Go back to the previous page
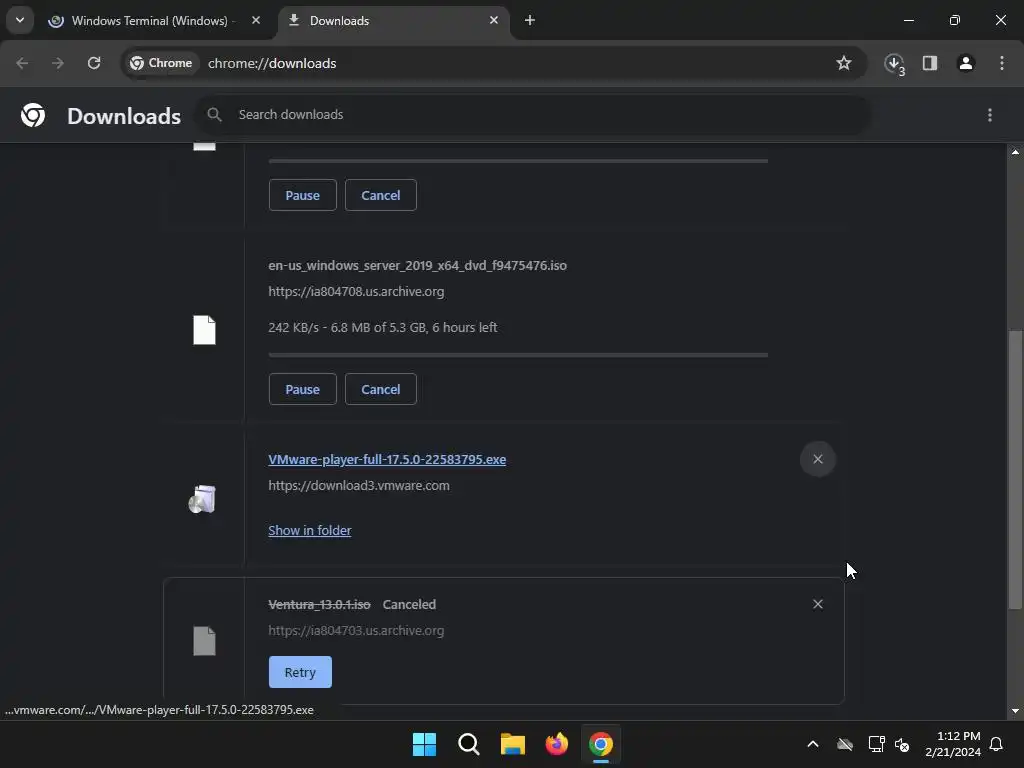1024x768 pixels. coord(22,63)
